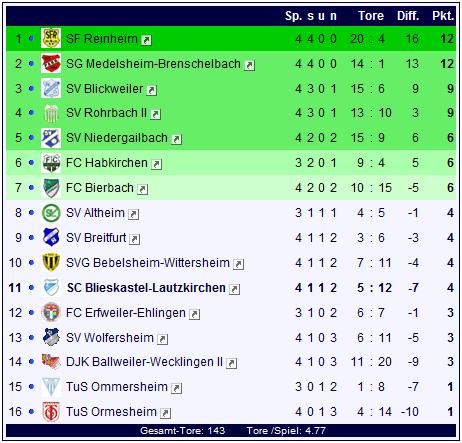Click the blue dot beside rank 13
This screenshot has height=443, width=462.
click(31, 338)
